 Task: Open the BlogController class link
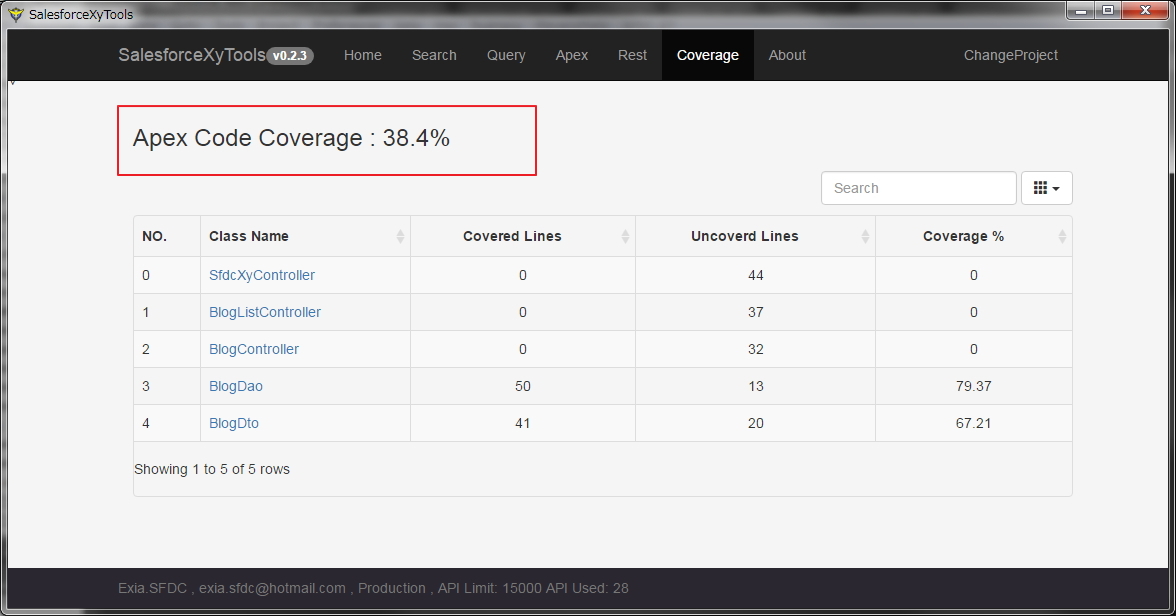[254, 349]
